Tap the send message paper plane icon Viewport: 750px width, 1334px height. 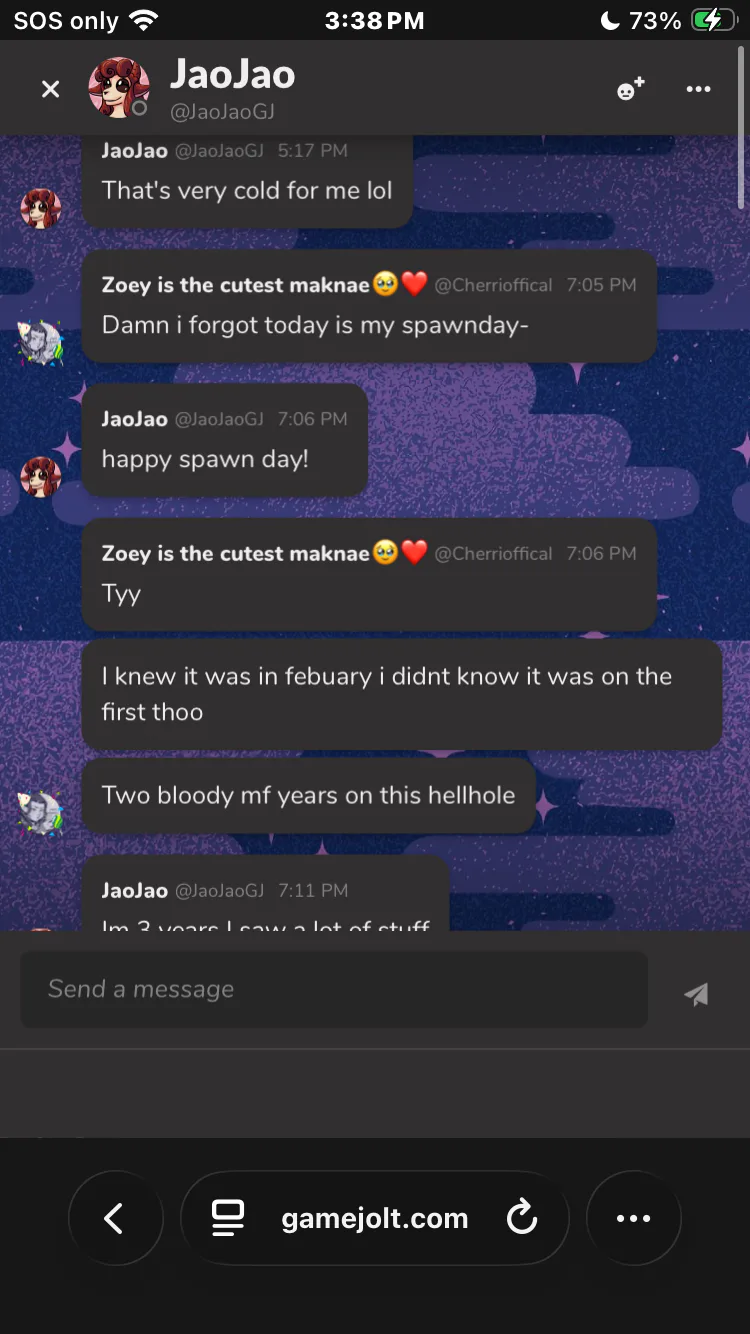(696, 993)
